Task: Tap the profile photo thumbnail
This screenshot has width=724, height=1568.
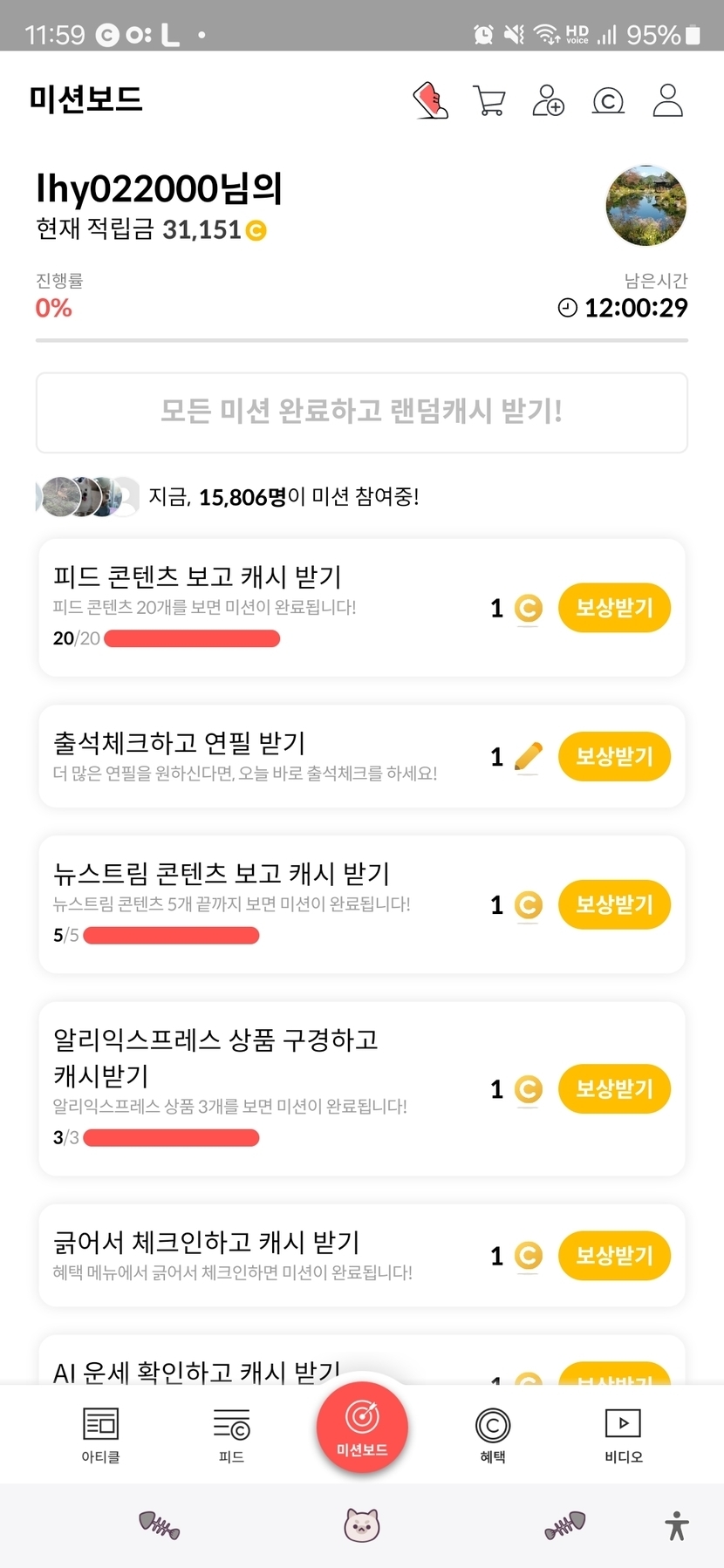Action: pos(645,206)
